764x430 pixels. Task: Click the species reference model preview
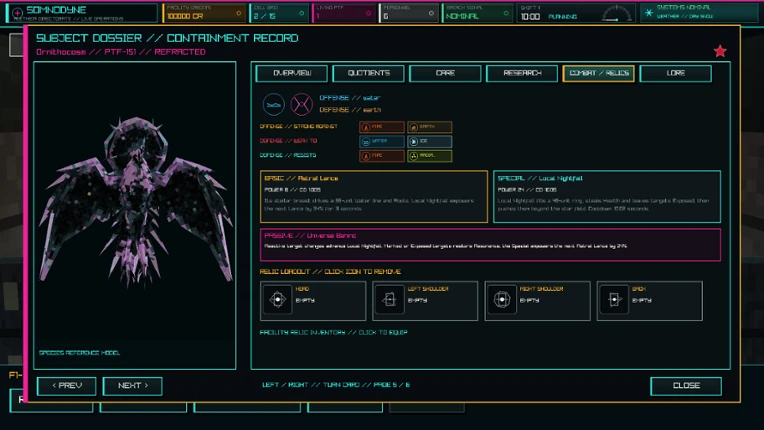(x=135, y=215)
